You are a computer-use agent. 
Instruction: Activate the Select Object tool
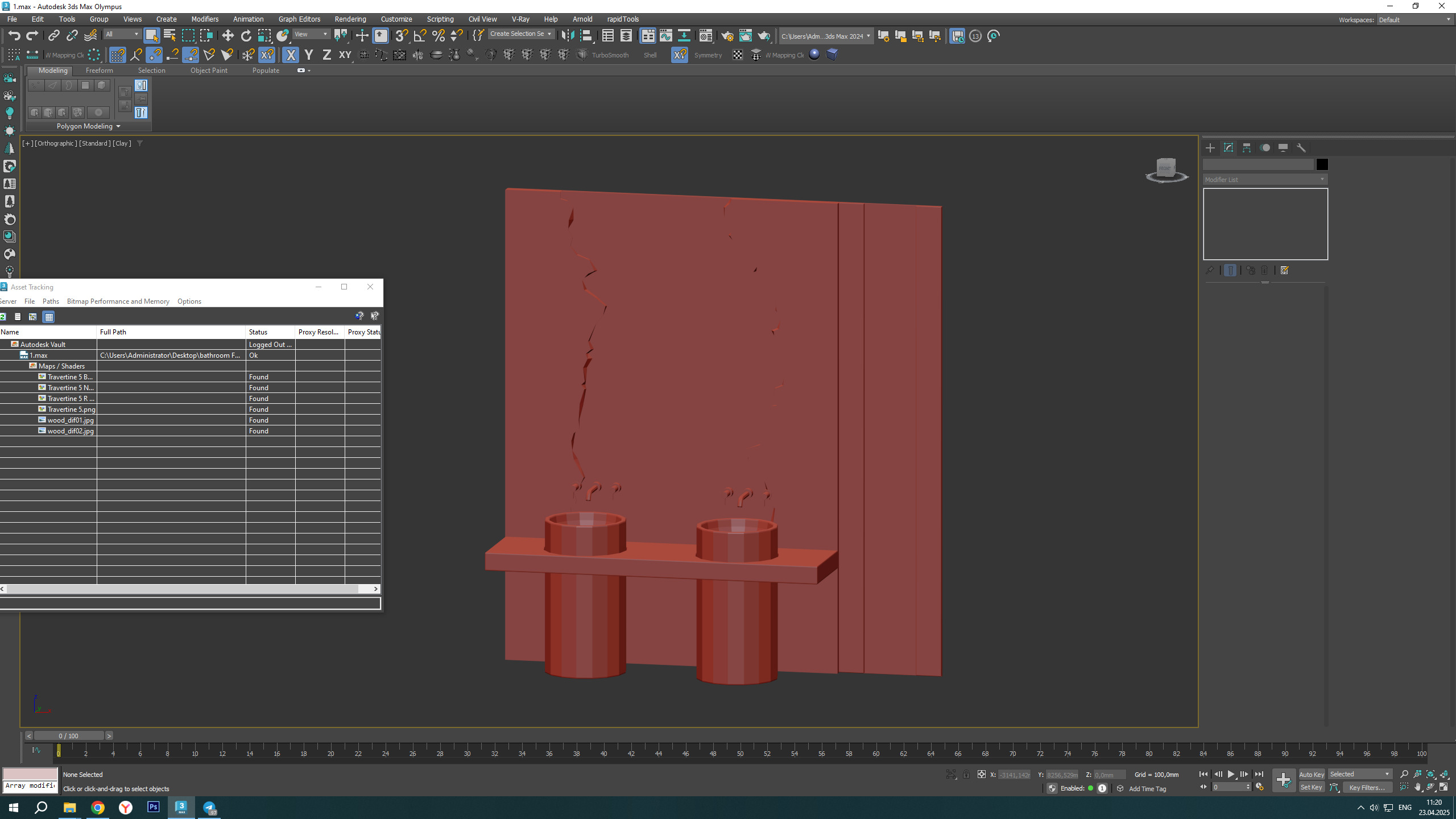point(151,36)
